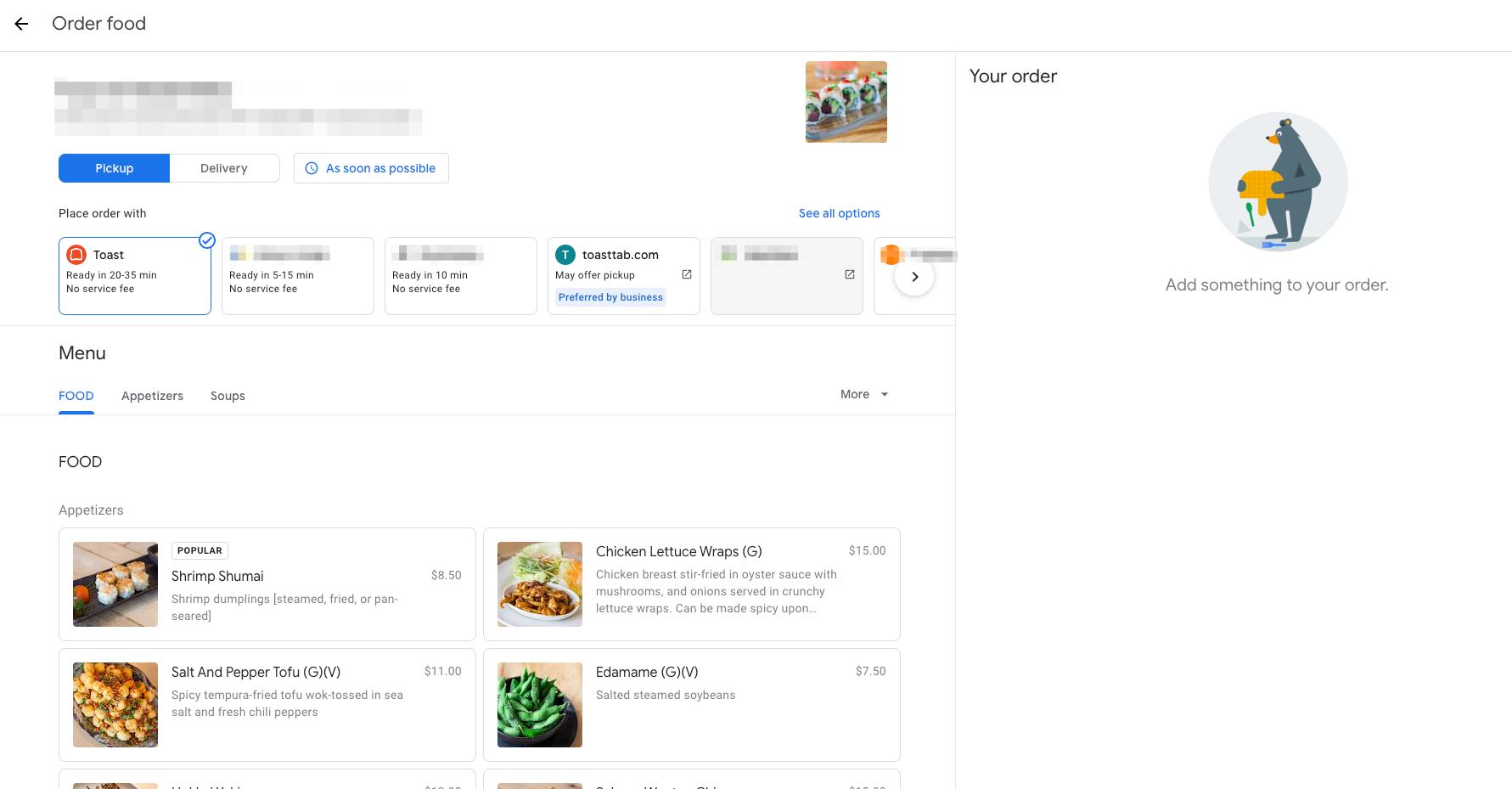Select Toast as the order provider

coord(135,276)
